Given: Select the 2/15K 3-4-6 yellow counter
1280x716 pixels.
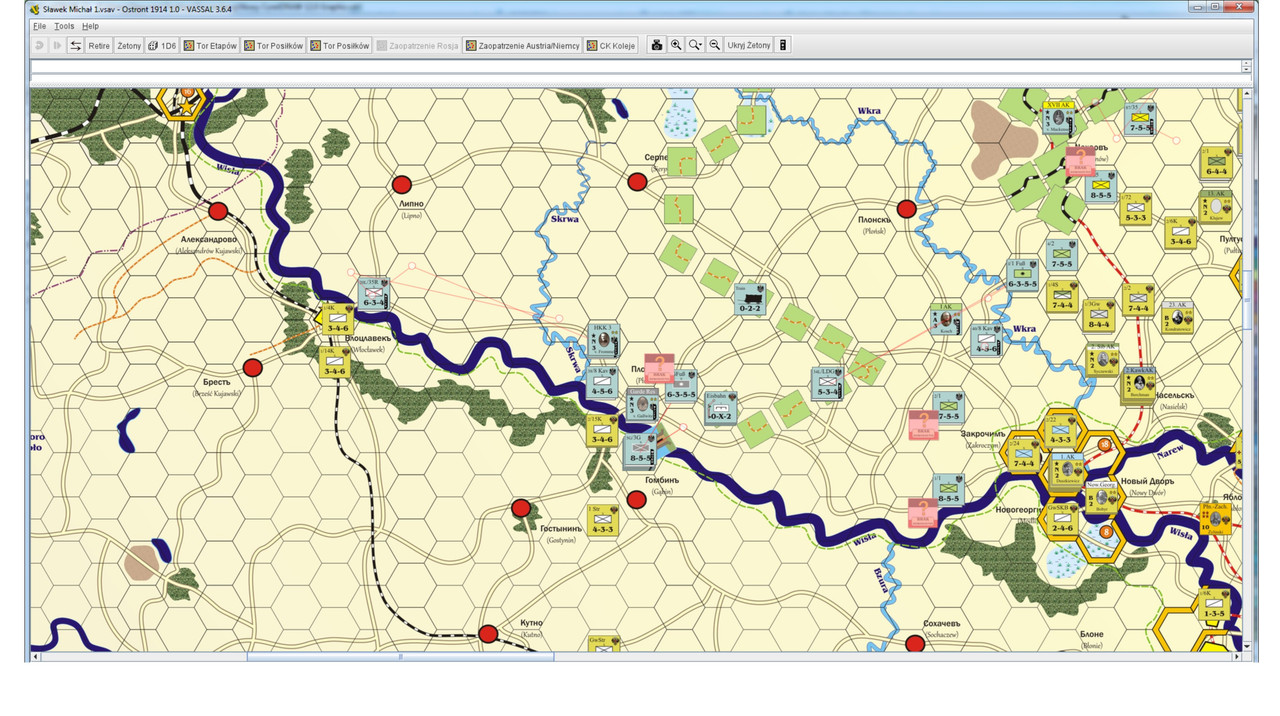Looking at the screenshot, I should click(602, 431).
